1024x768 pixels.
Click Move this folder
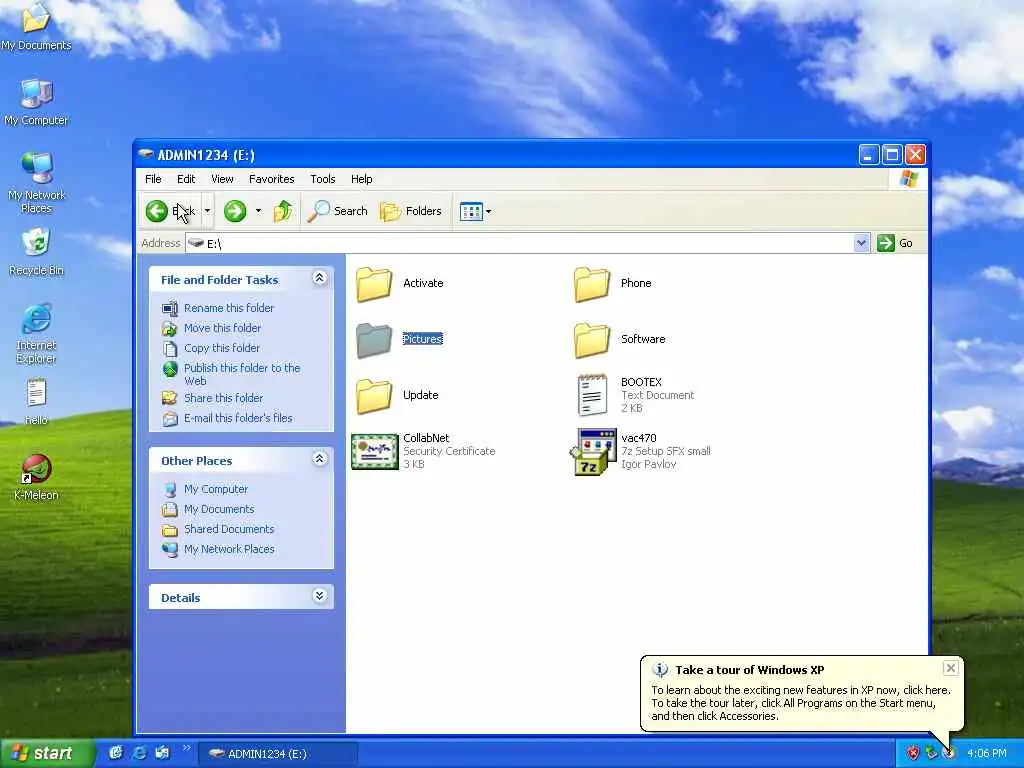[x=222, y=328]
